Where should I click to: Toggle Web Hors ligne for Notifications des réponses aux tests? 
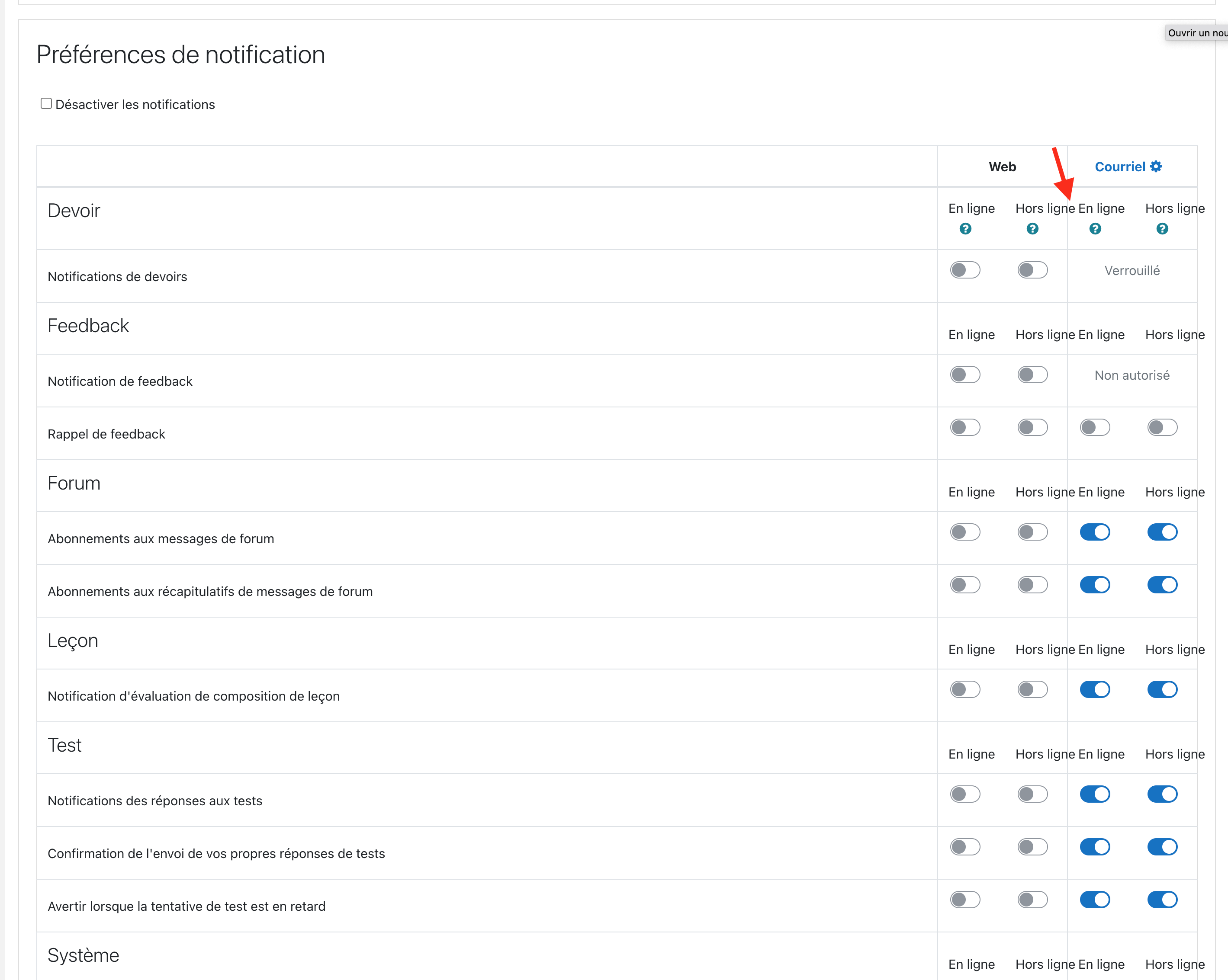(1032, 794)
